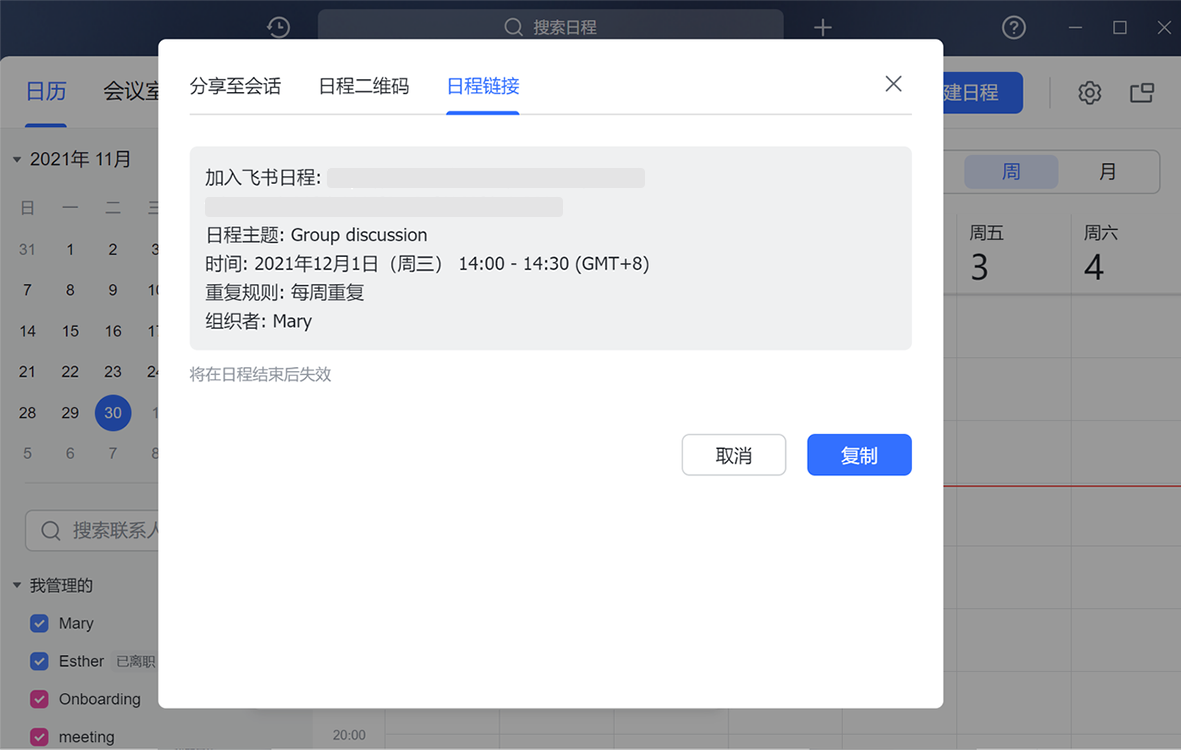Viewport: 1181px width, 750px height.
Task: Click the pop-out window icon beside settings
Action: point(1142,93)
